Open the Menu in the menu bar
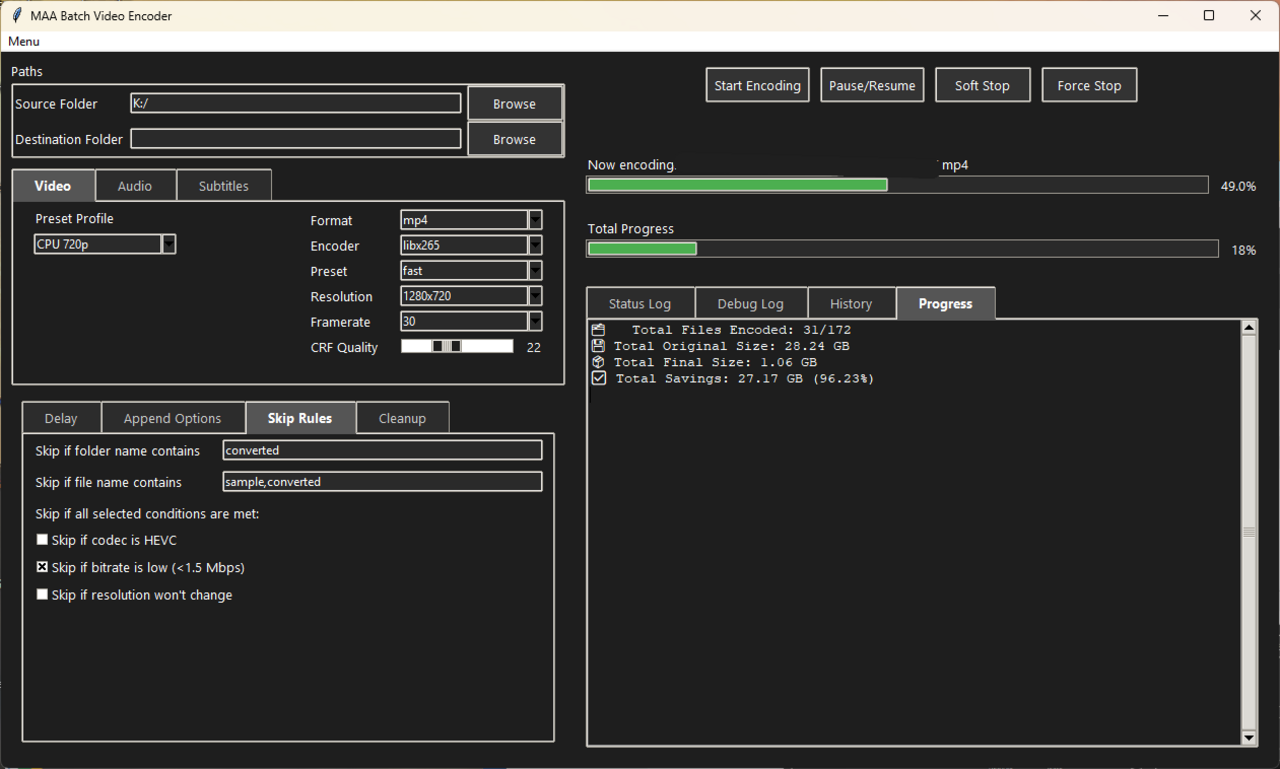The image size is (1280, 769). click(24, 41)
